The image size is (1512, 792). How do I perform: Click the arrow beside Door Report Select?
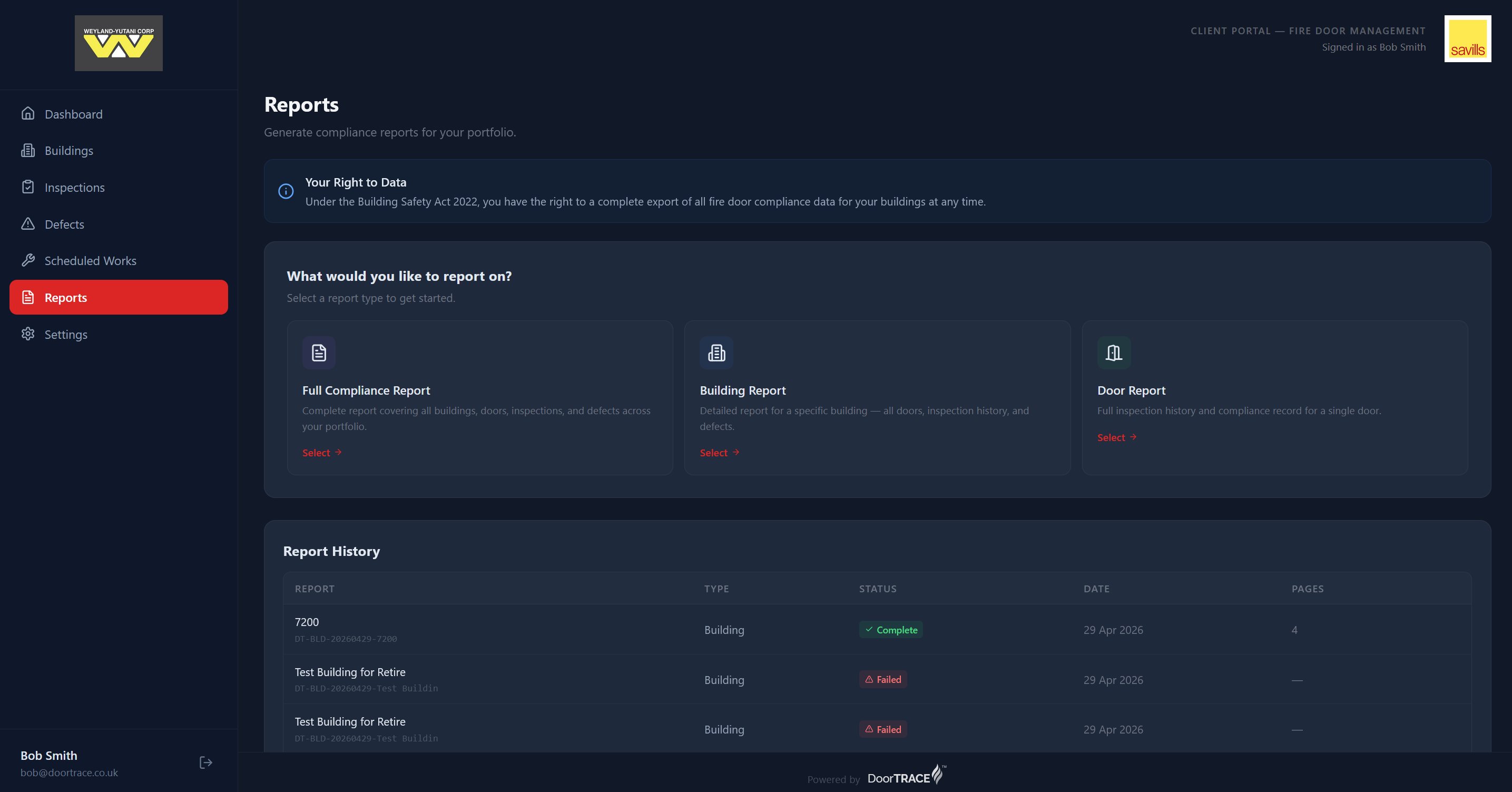pyautogui.click(x=1133, y=437)
